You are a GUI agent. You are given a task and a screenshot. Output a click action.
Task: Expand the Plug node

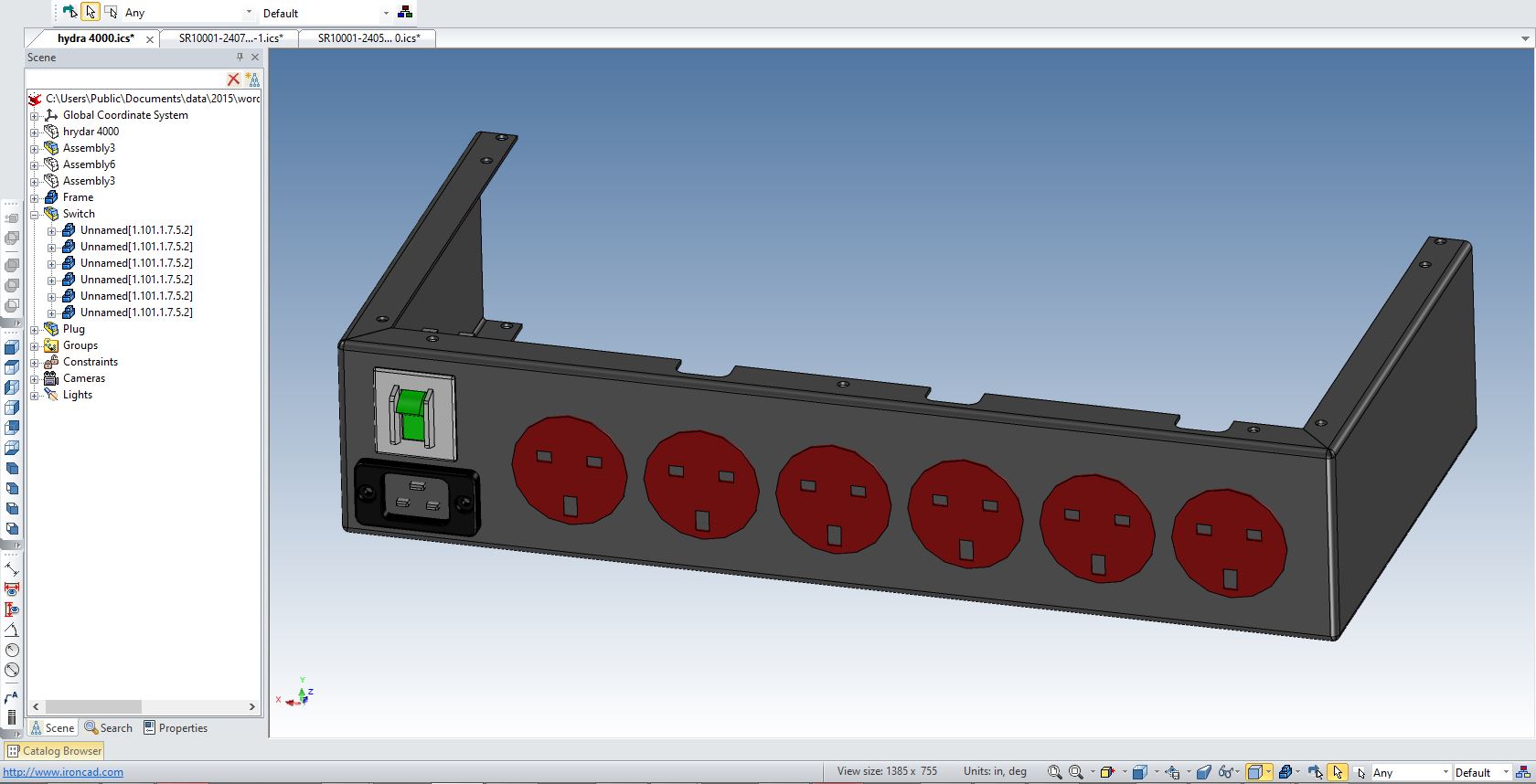pyautogui.click(x=35, y=329)
